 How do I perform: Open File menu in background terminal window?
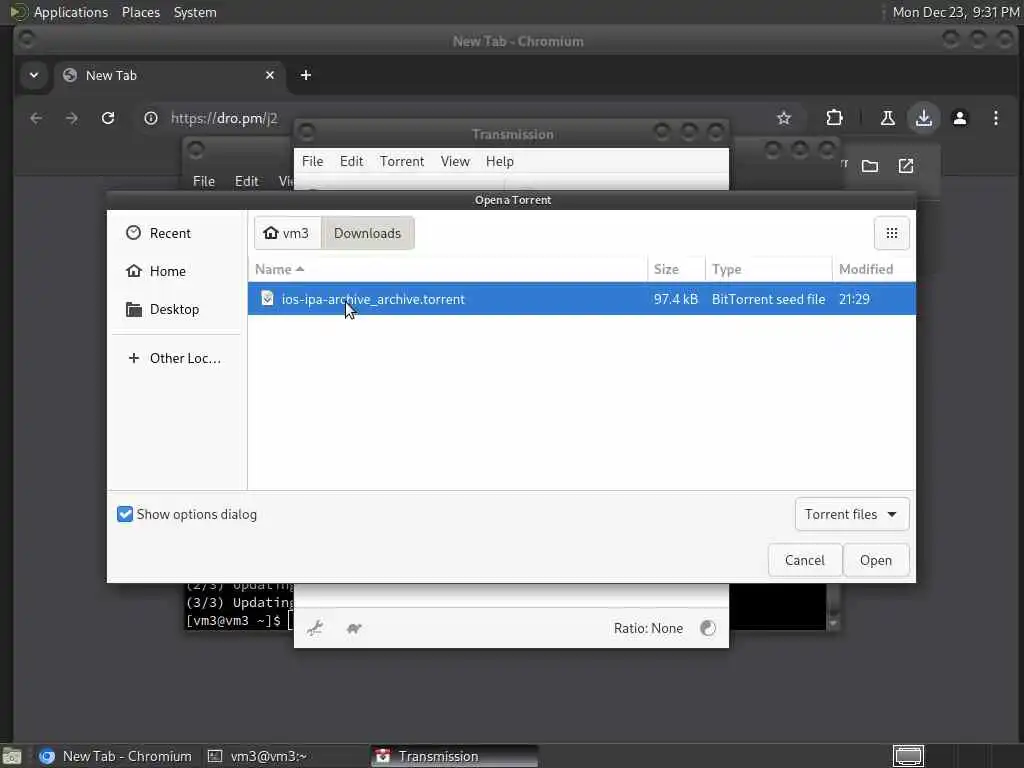(204, 181)
